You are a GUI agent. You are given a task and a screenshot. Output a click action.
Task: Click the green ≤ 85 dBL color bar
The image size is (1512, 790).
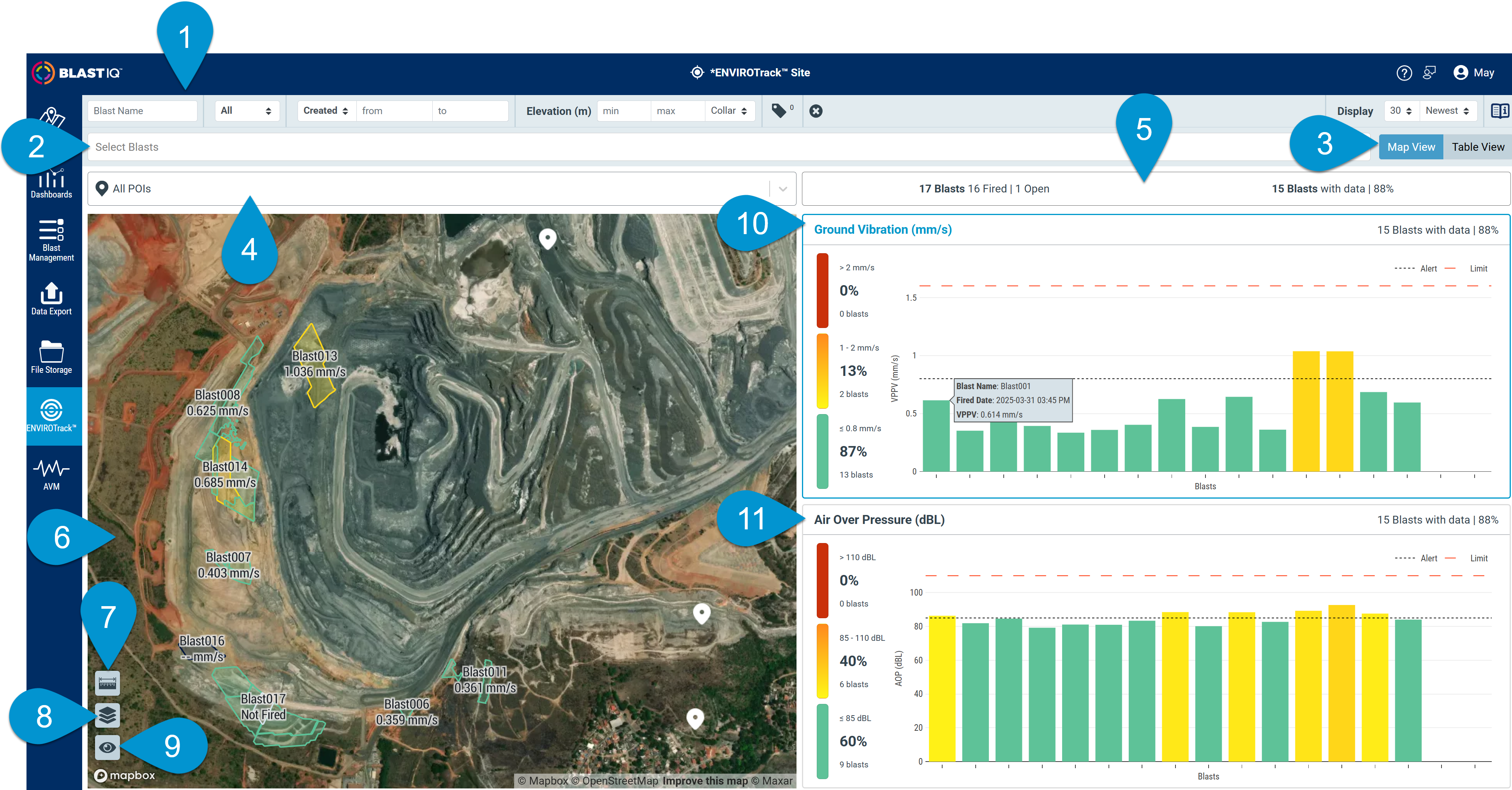tap(822, 741)
